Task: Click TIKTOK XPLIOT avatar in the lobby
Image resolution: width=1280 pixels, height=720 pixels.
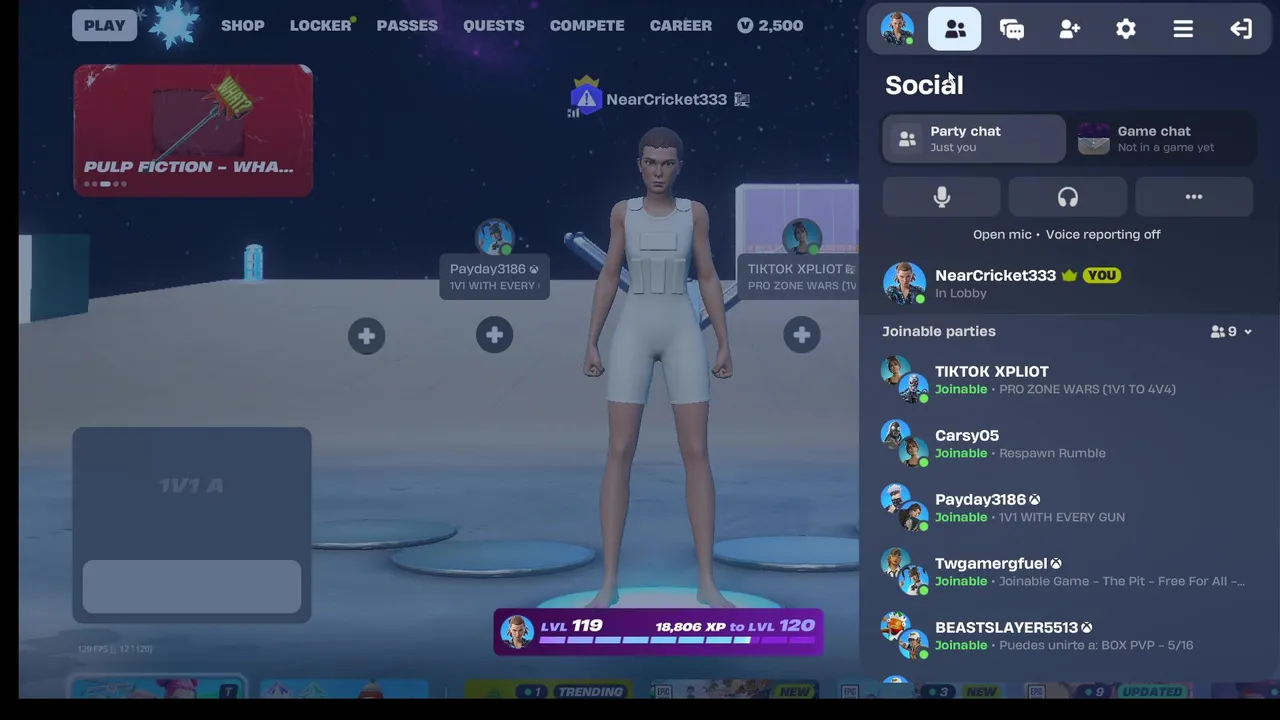Action: [801, 239]
